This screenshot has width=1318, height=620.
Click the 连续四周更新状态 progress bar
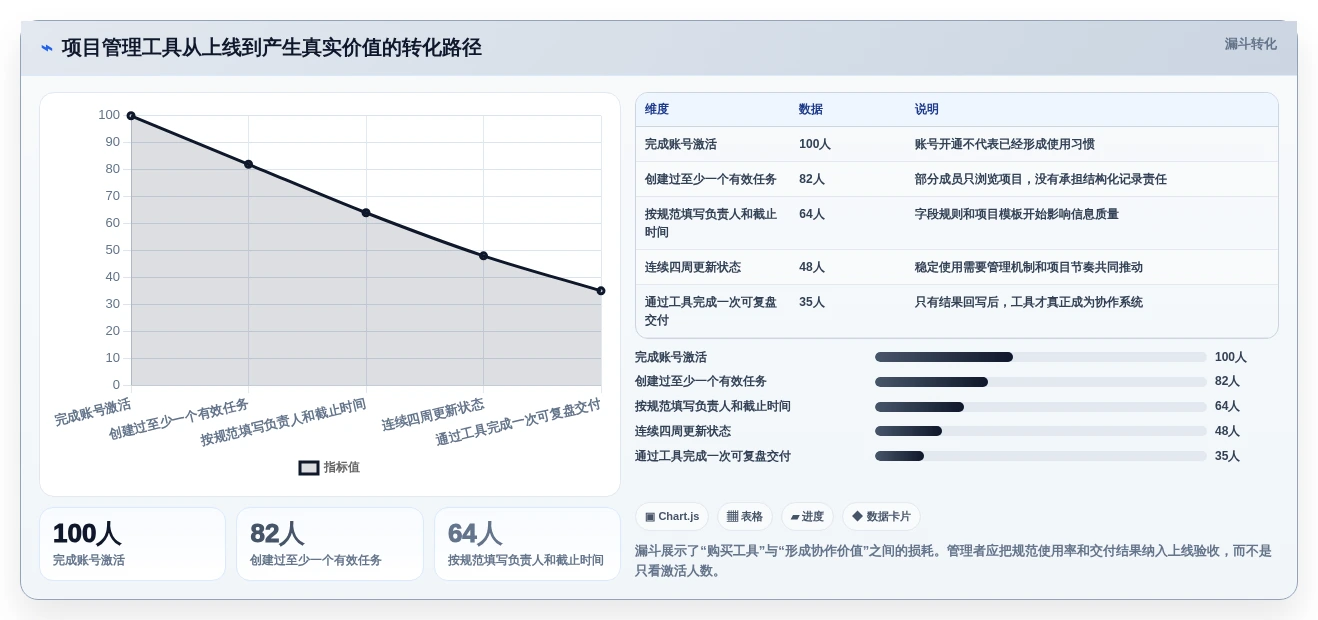[1041, 431]
